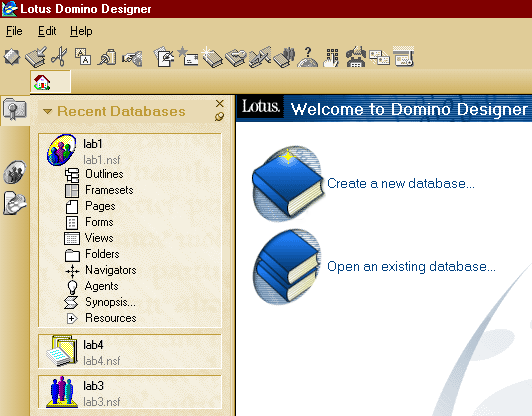This screenshot has height=416, width=532.
Task: Click 'Create a new database...' link
Action: tap(401, 184)
